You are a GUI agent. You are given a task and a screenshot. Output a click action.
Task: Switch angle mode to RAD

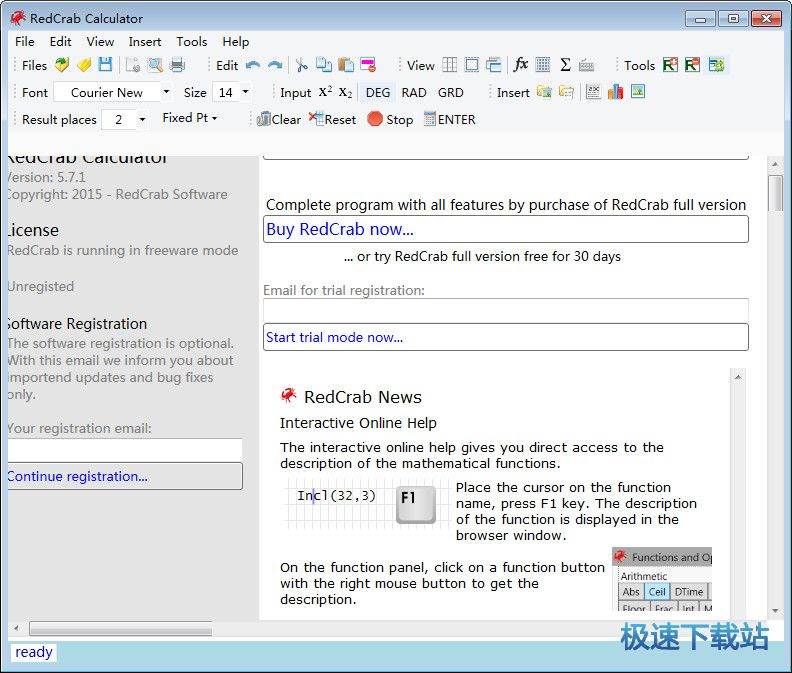click(414, 92)
